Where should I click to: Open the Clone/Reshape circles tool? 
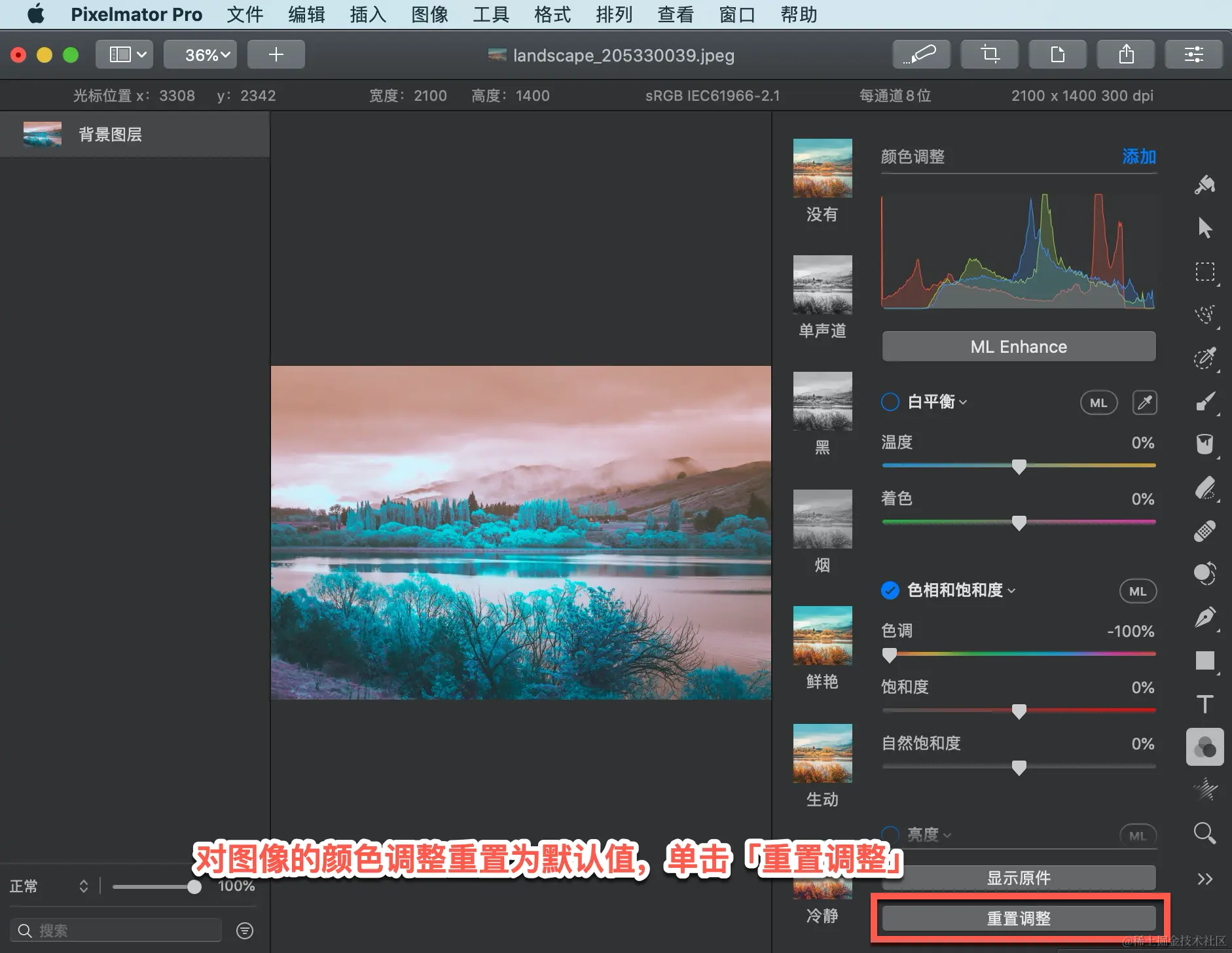1205,573
